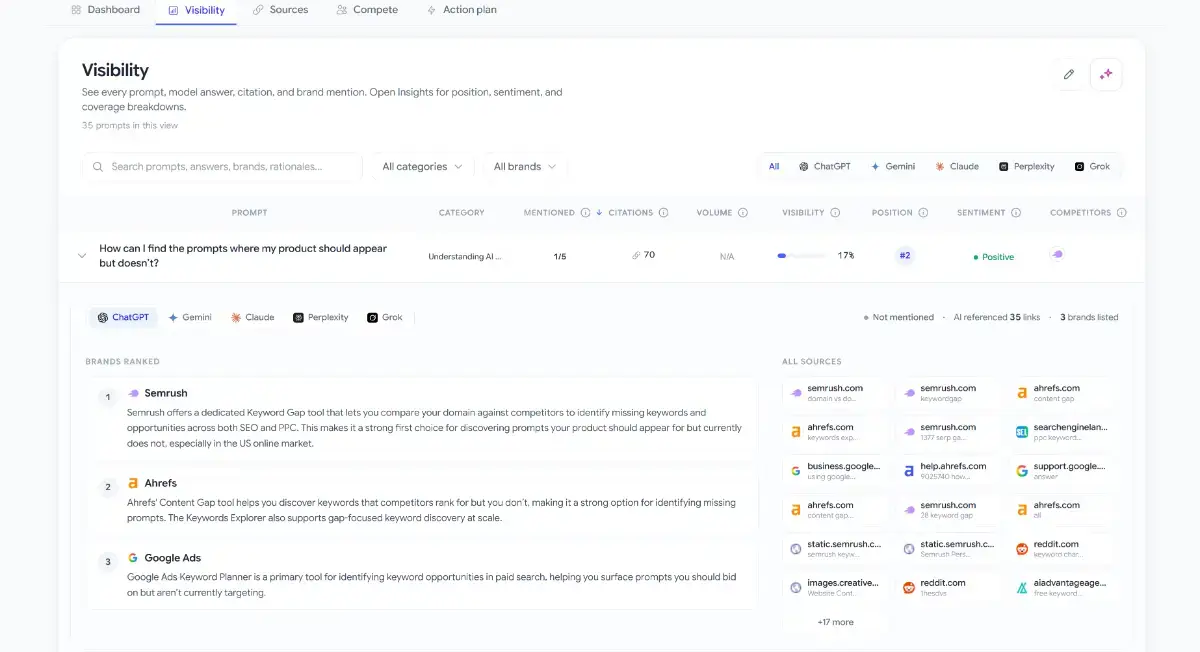The image size is (1200, 652).
Task: Toggle sort arrow next to MENTIONED column
Action: click(599, 213)
